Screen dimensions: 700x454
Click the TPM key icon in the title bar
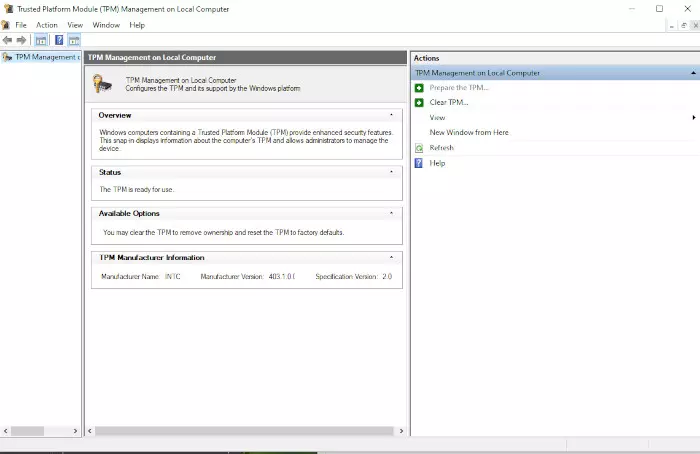pyautogui.click(x=8, y=8)
